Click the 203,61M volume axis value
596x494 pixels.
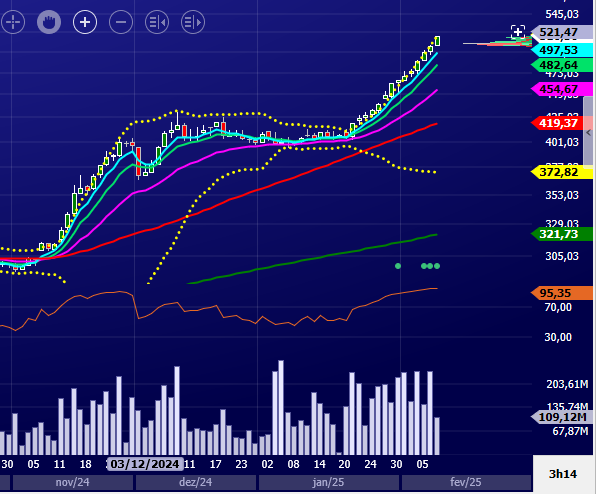[567, 384]
